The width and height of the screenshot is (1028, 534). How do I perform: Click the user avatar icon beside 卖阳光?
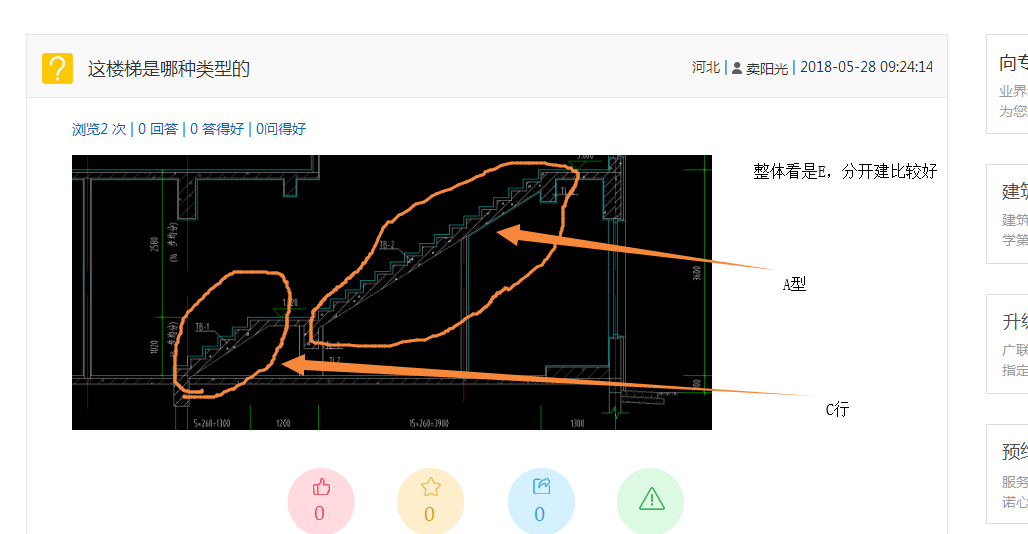737,68
